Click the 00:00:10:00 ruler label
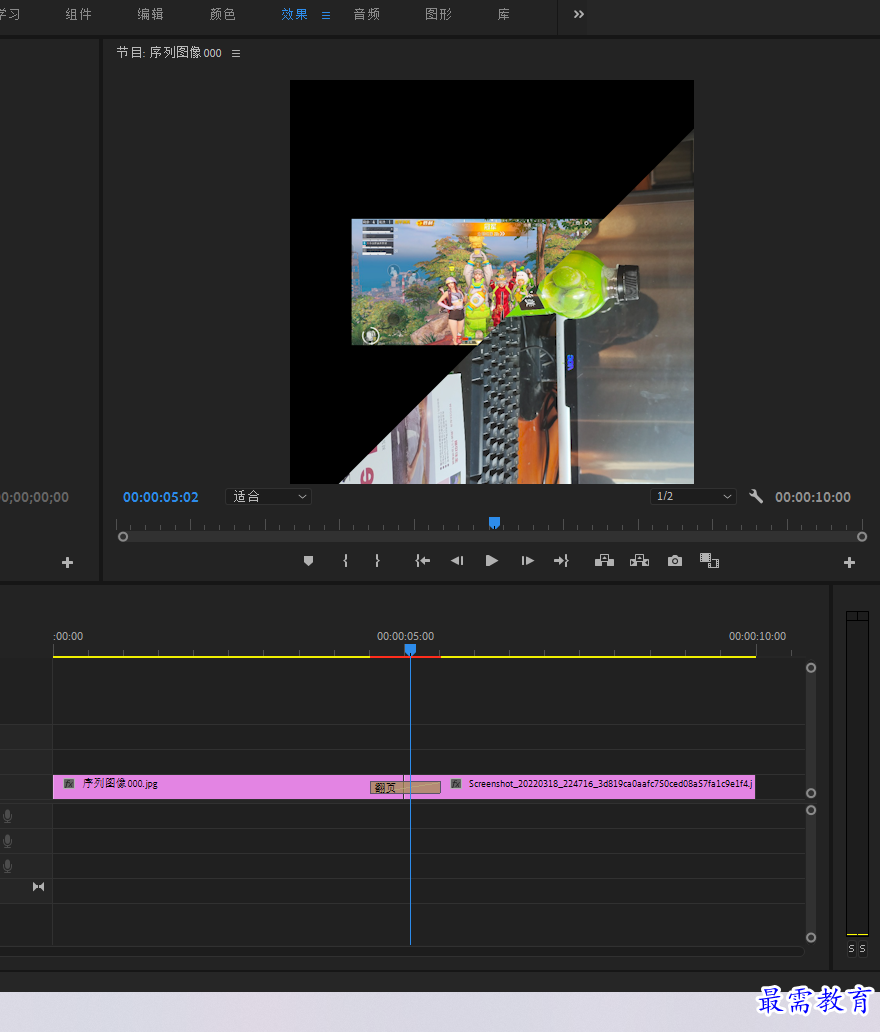The height and width of the screenshot is (1032, 880). coord(757,636)
